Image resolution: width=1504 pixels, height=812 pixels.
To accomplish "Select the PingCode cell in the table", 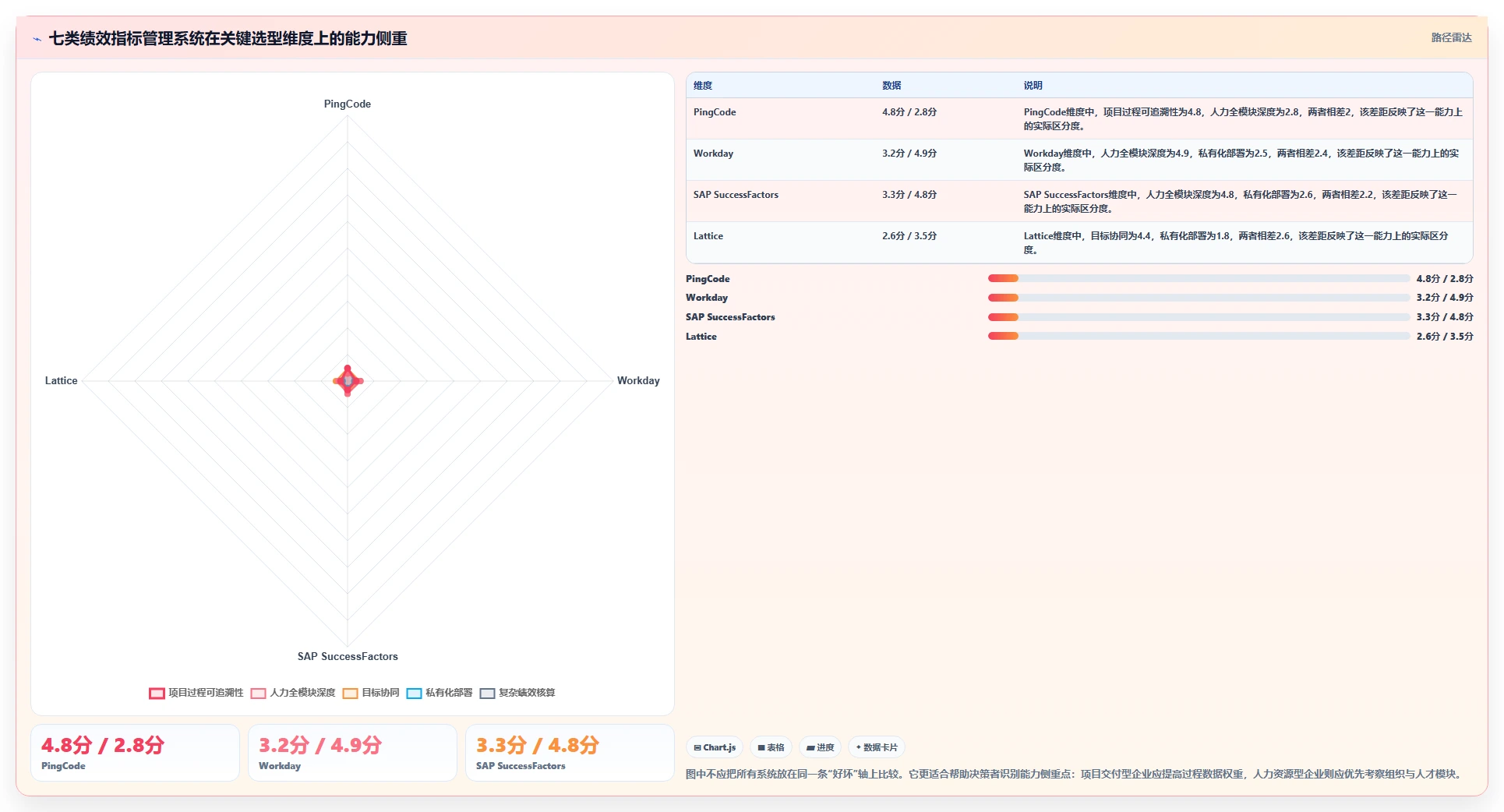I will point(715,112).
